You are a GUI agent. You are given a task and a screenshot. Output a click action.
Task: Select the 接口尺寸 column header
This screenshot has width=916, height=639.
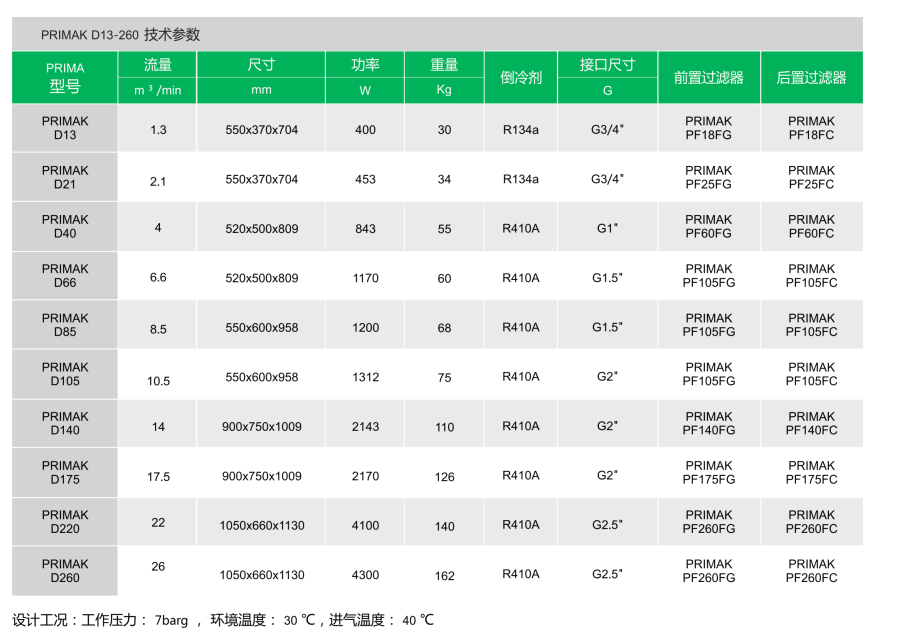click(x=607, y=65)
